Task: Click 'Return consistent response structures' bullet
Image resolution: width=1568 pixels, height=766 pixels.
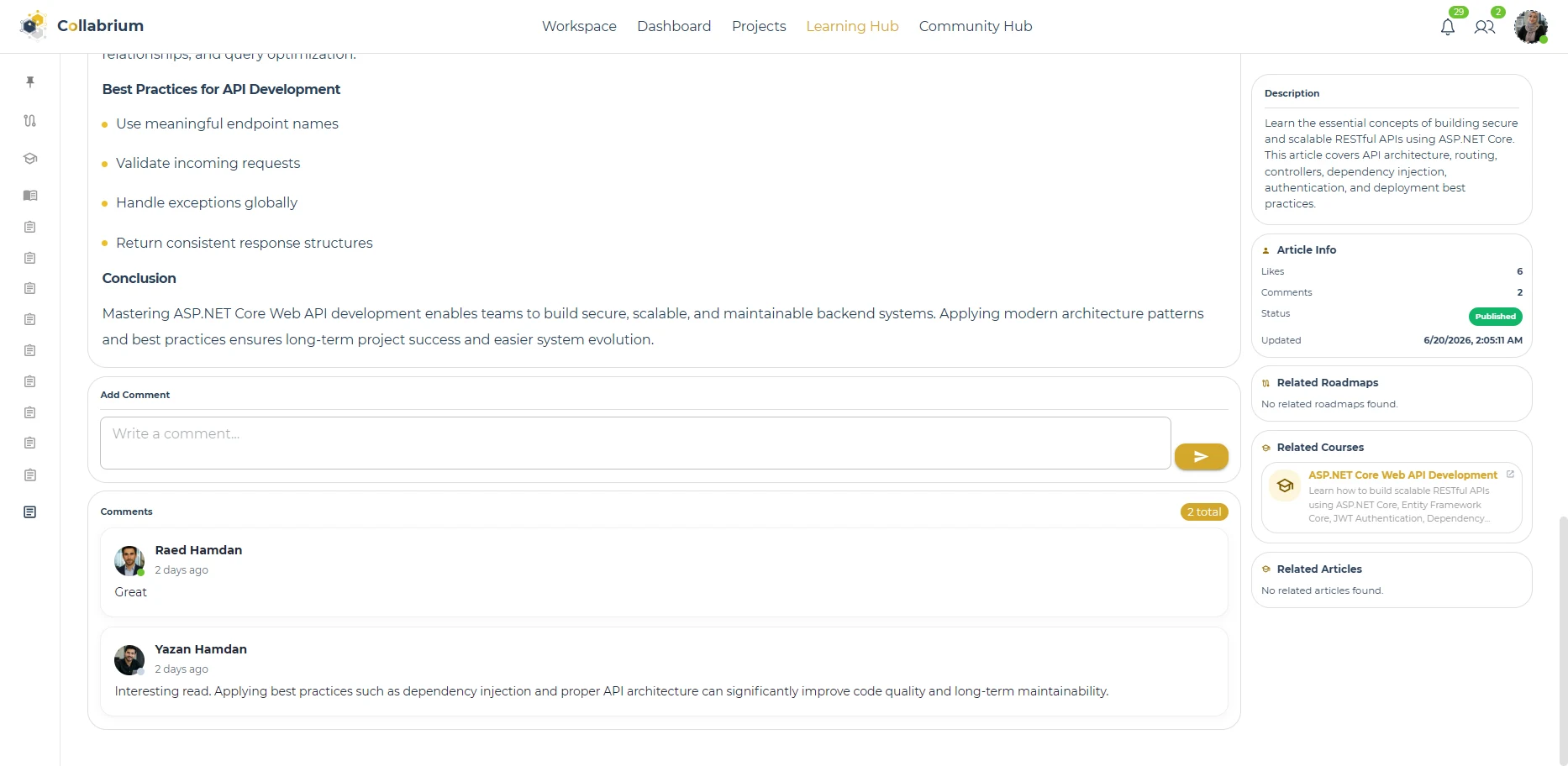Action: [x=244, y=243]
